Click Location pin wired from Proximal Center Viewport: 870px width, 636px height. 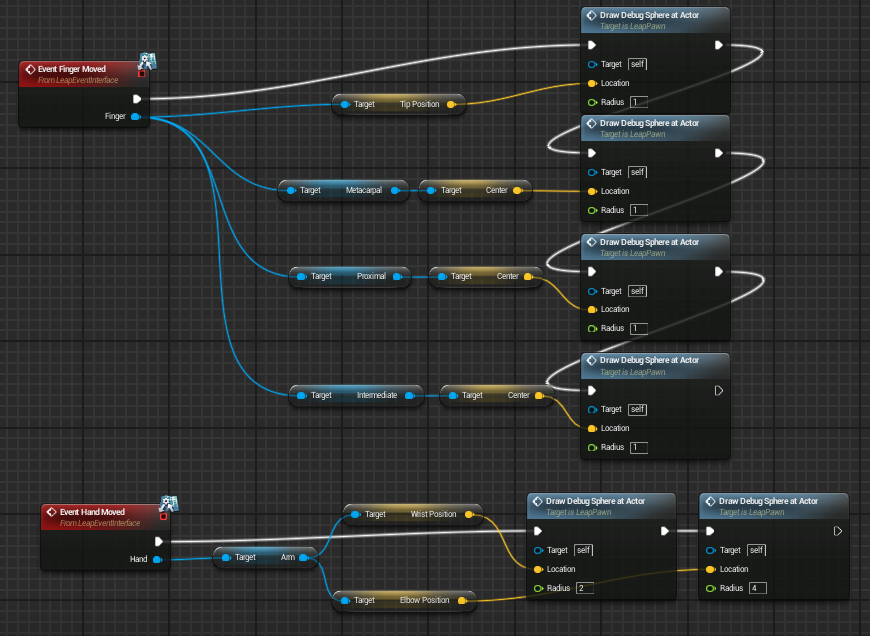click(592, 310)
